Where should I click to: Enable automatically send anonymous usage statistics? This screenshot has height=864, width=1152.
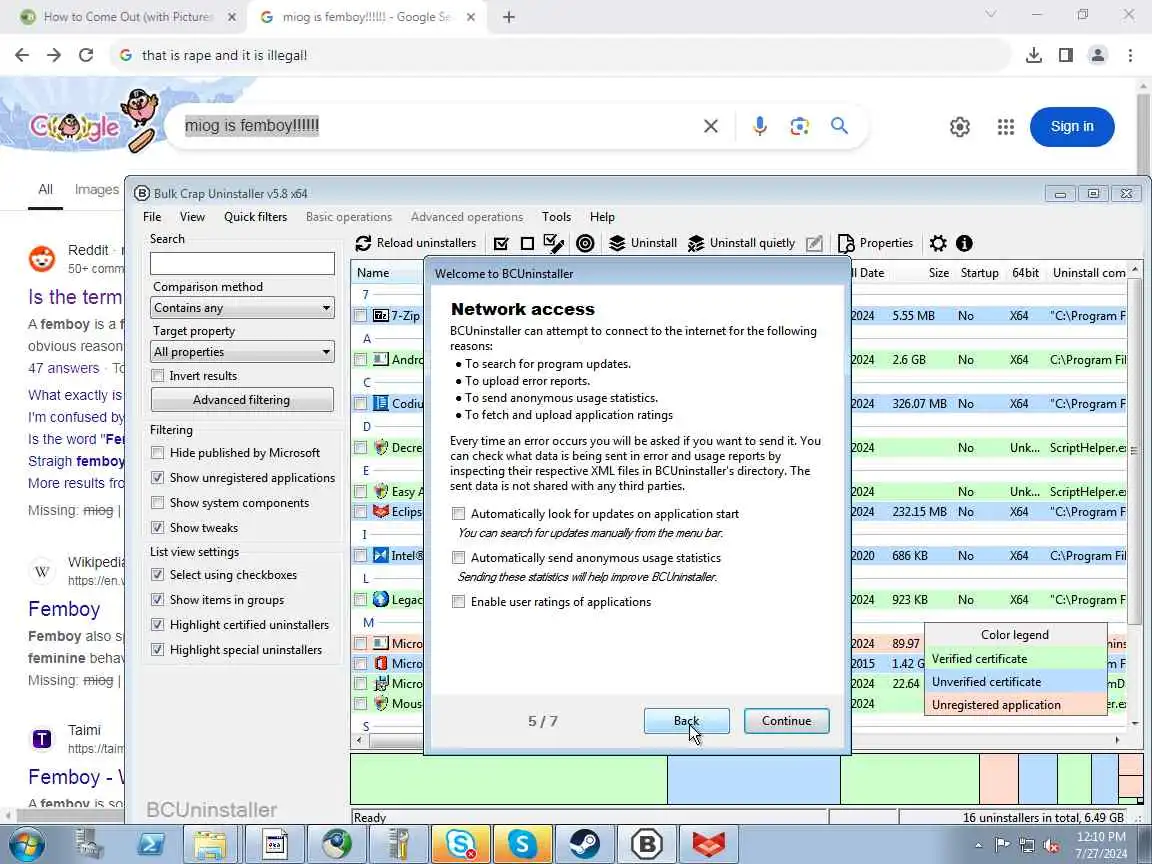458,558
